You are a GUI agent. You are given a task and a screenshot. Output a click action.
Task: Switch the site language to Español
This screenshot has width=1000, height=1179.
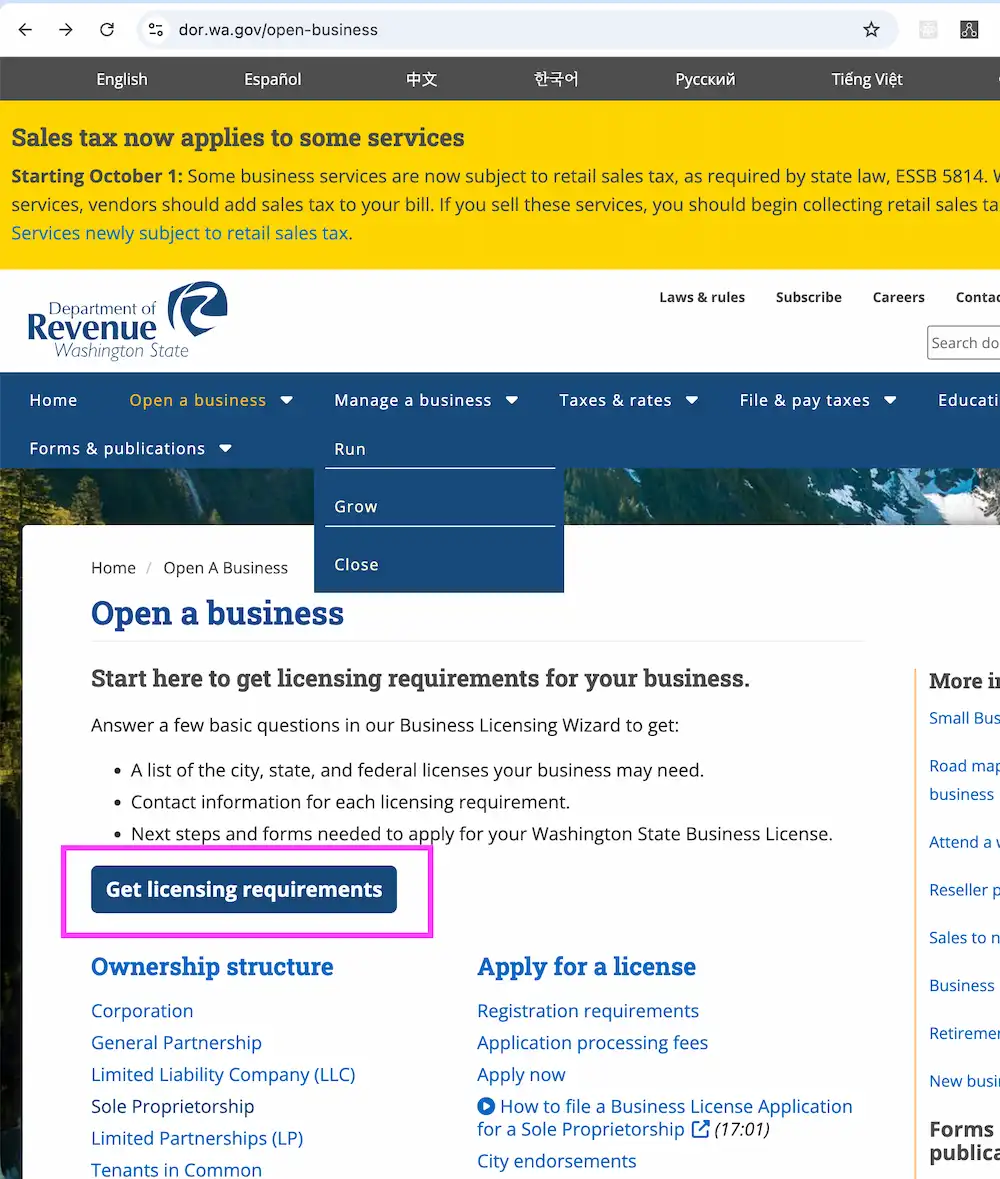[272, 78]
